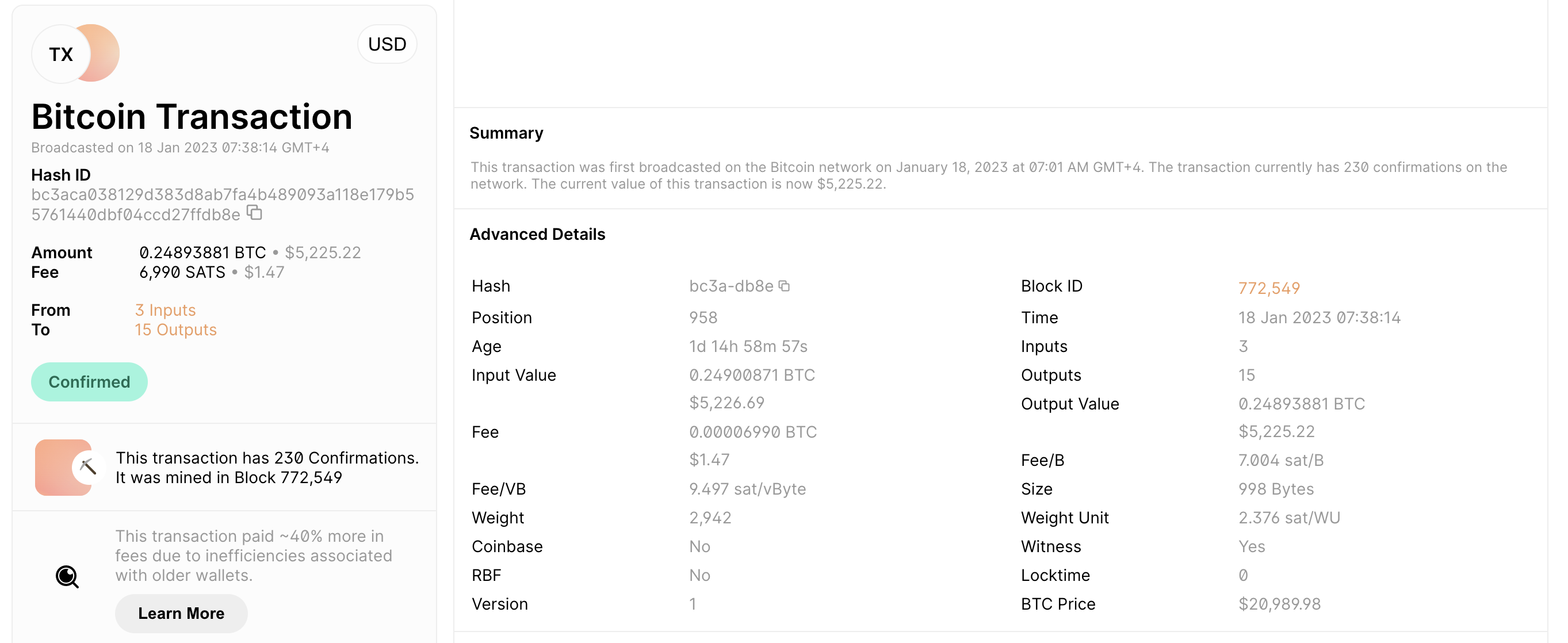Click the Advanced Details heading

point(537,235)
